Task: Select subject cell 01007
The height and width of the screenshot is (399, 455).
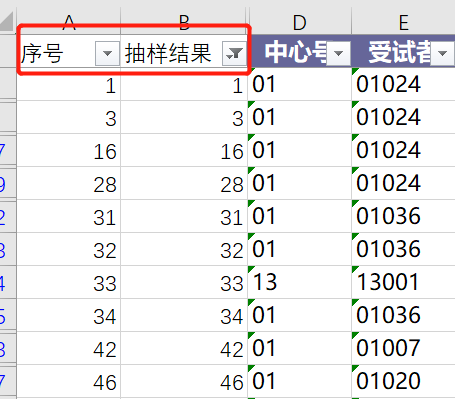Action: coord(403,348)
